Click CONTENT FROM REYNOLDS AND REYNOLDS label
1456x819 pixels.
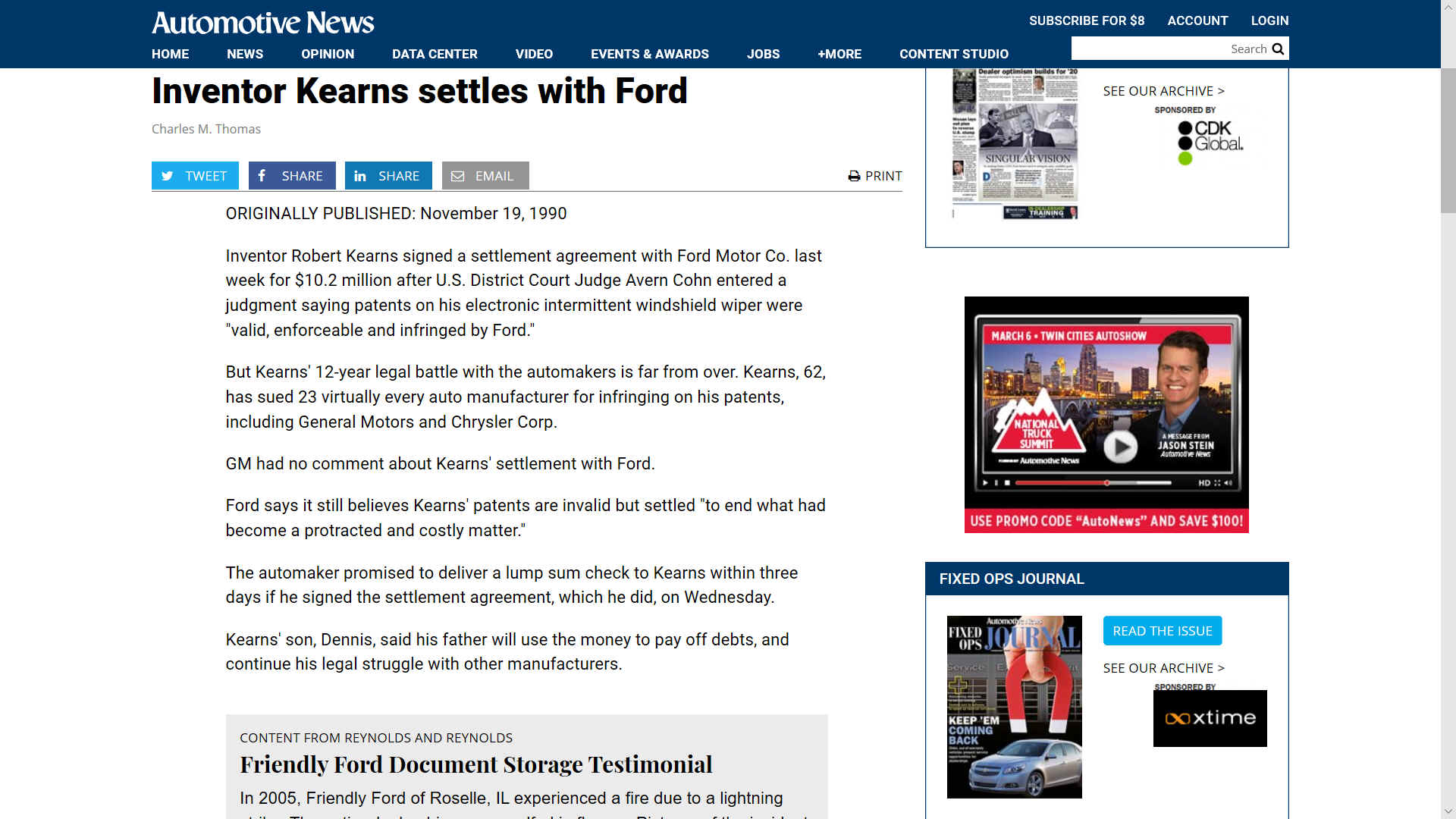[376, 738]
